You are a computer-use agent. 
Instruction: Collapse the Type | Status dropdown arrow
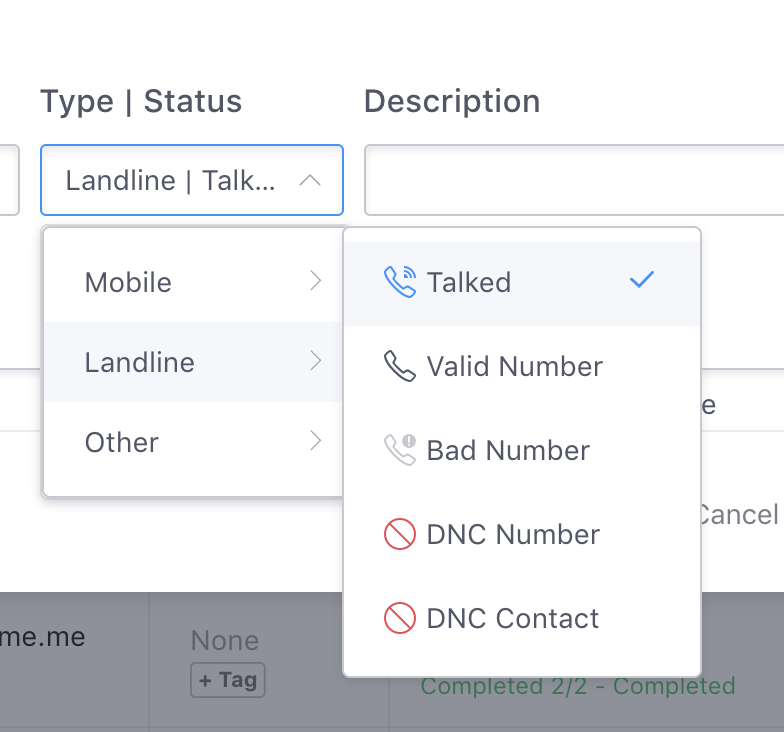click(310, 180)
